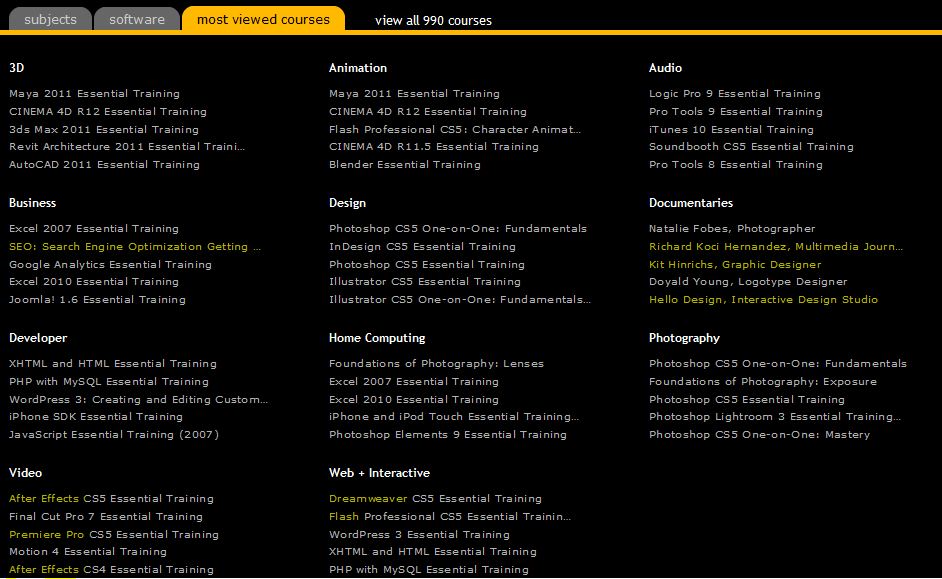Open XHTML and HTML Essential Training under Web + Interactive
Image resolution: width=942 pixels, height=579 pixels.
[x=433, y=552]
